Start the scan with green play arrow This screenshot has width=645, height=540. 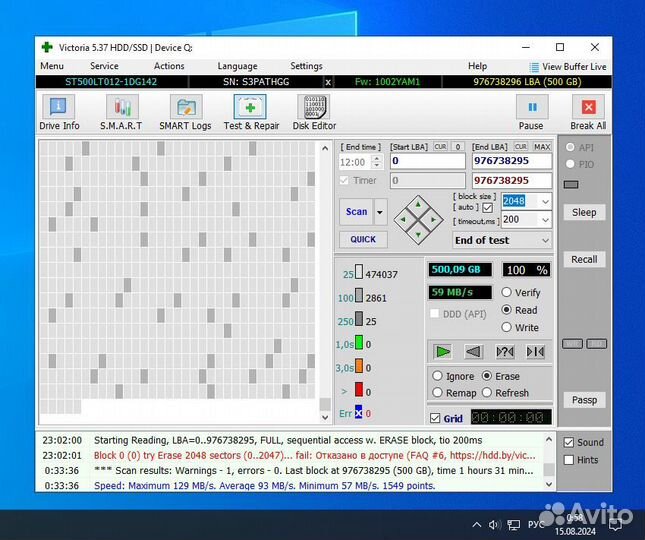coord(443,352)
